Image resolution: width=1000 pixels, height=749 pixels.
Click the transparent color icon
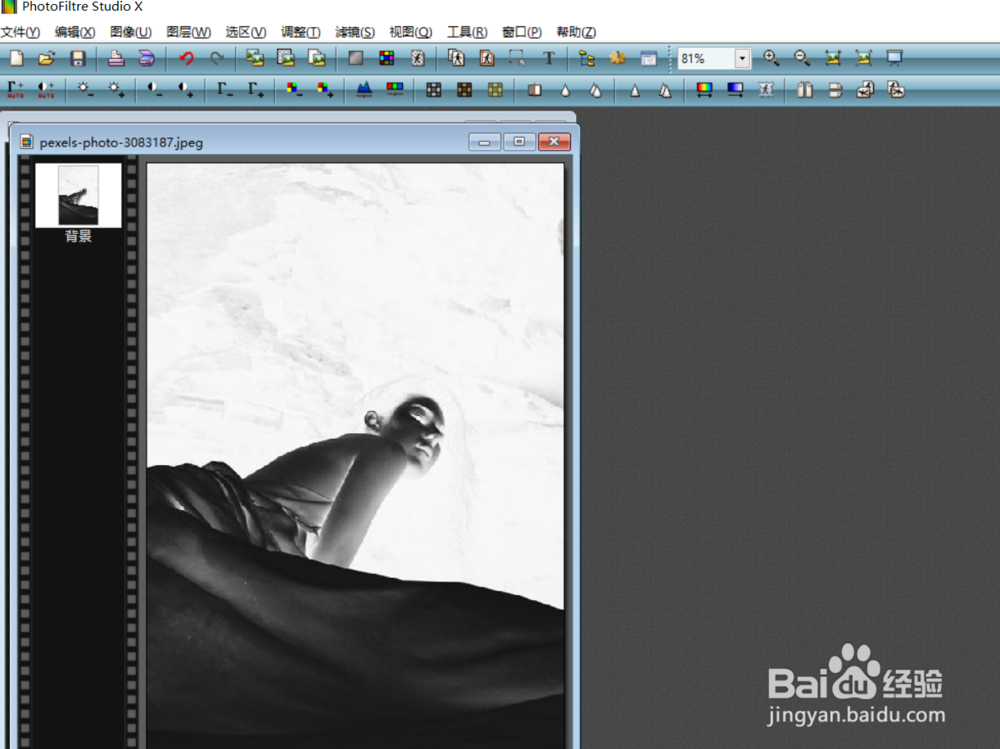pos(418,59)
